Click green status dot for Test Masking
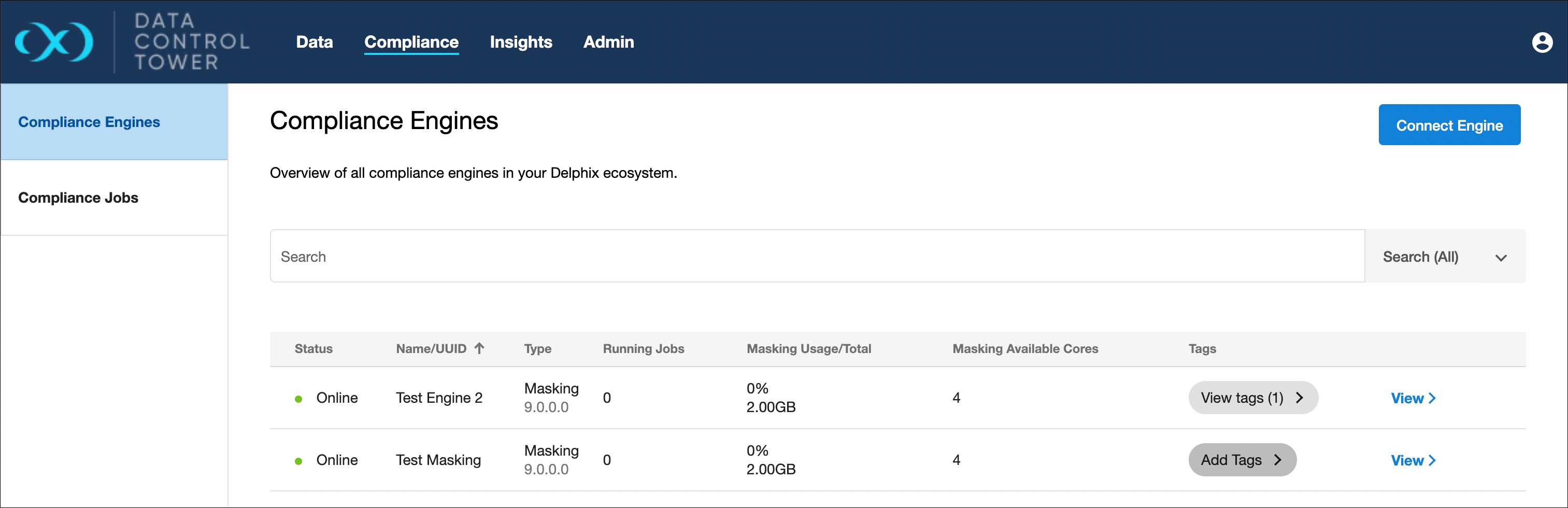The image size is (1568, 508). pyautogui.click(x=298, y=461)
